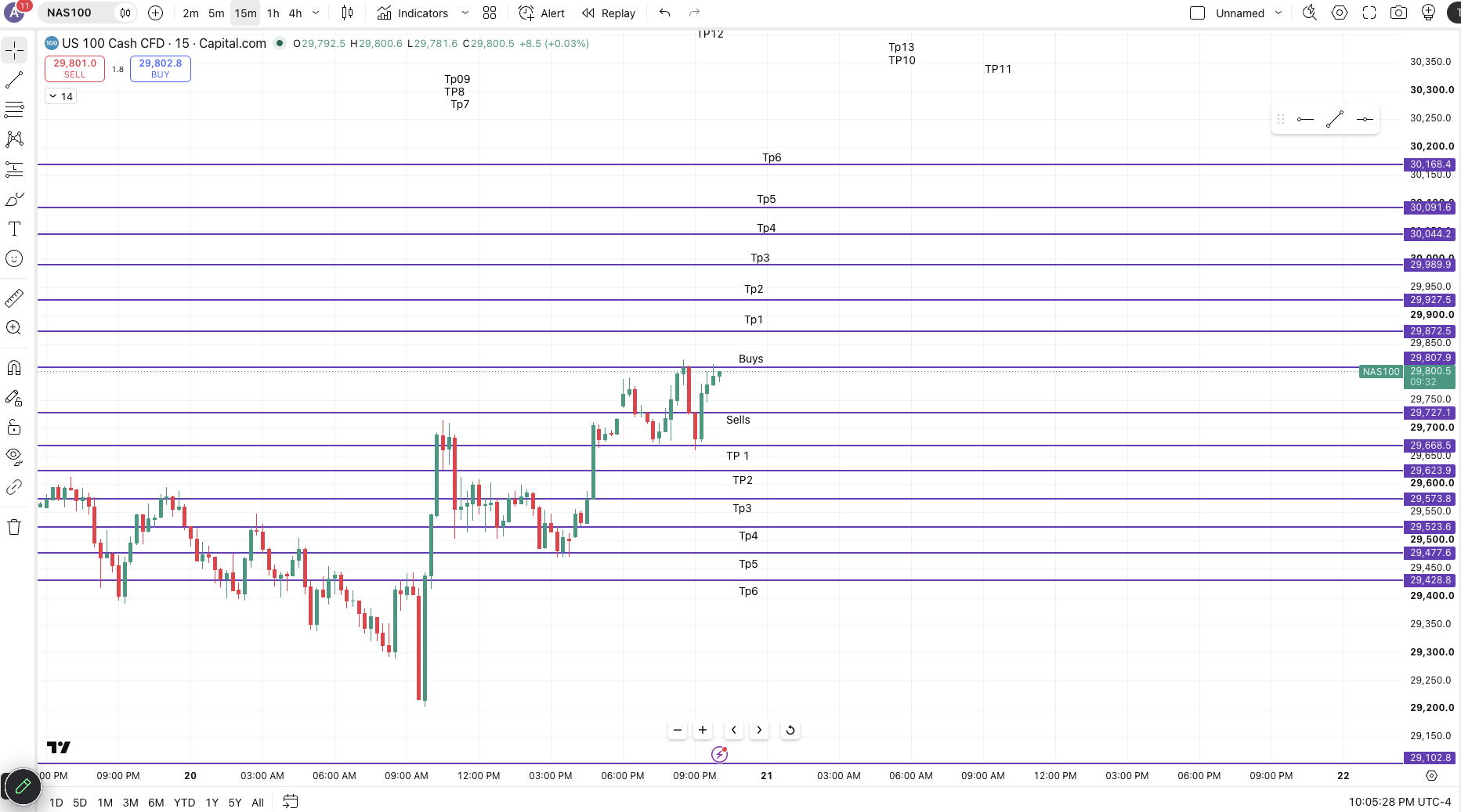Select the 1h timeframe
1461x812 pixels.
(x=273, y=13)
